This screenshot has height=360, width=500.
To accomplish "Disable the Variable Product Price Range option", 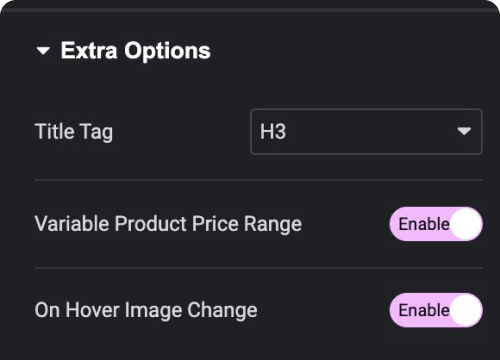I will coord(436,224).
